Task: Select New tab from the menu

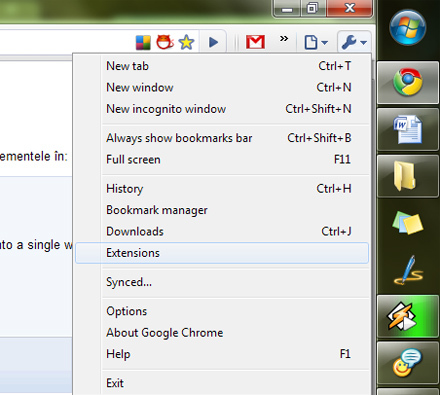Action: click(222, 66)
